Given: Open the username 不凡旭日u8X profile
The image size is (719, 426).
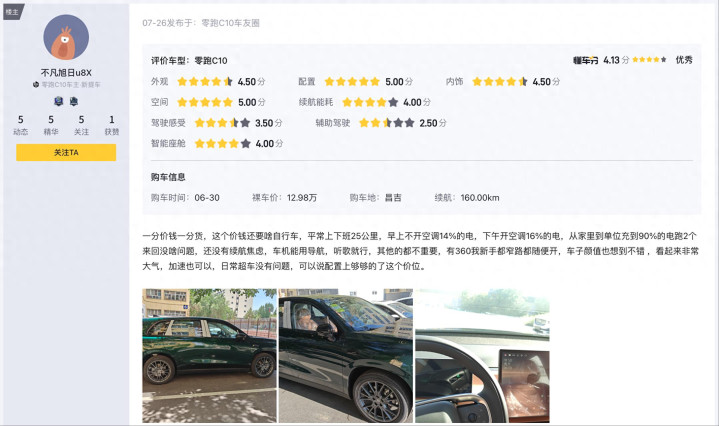Looking at the screenshot, I should click(66, 72).
